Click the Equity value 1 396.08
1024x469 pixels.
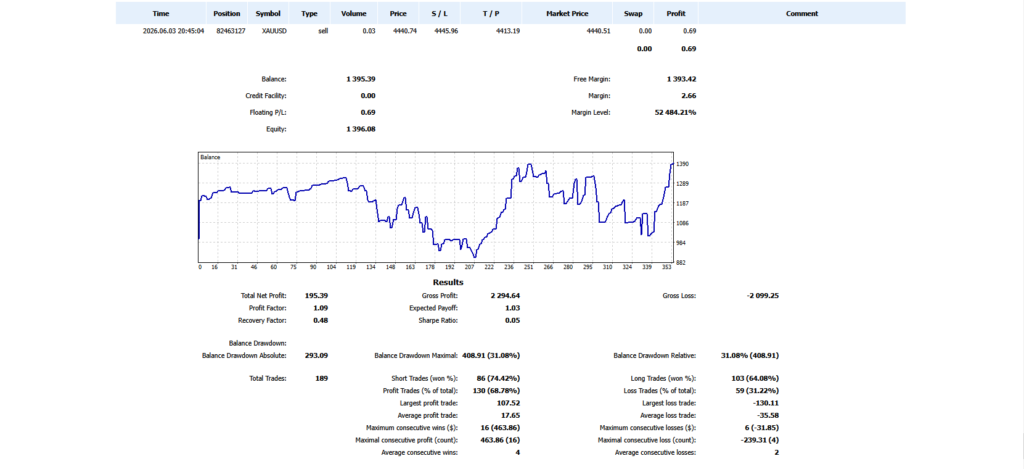point(360,129)
